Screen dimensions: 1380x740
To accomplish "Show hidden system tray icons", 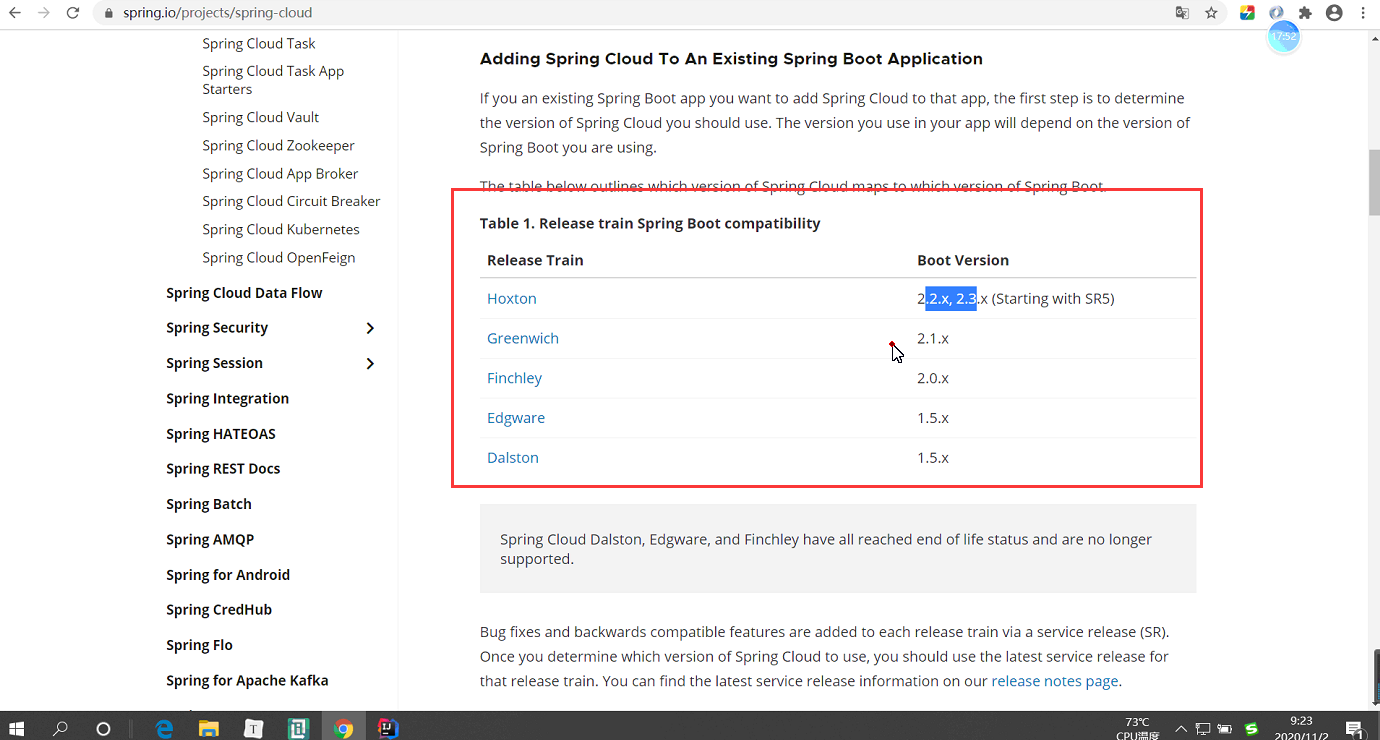I will (x=1181, y=729).
